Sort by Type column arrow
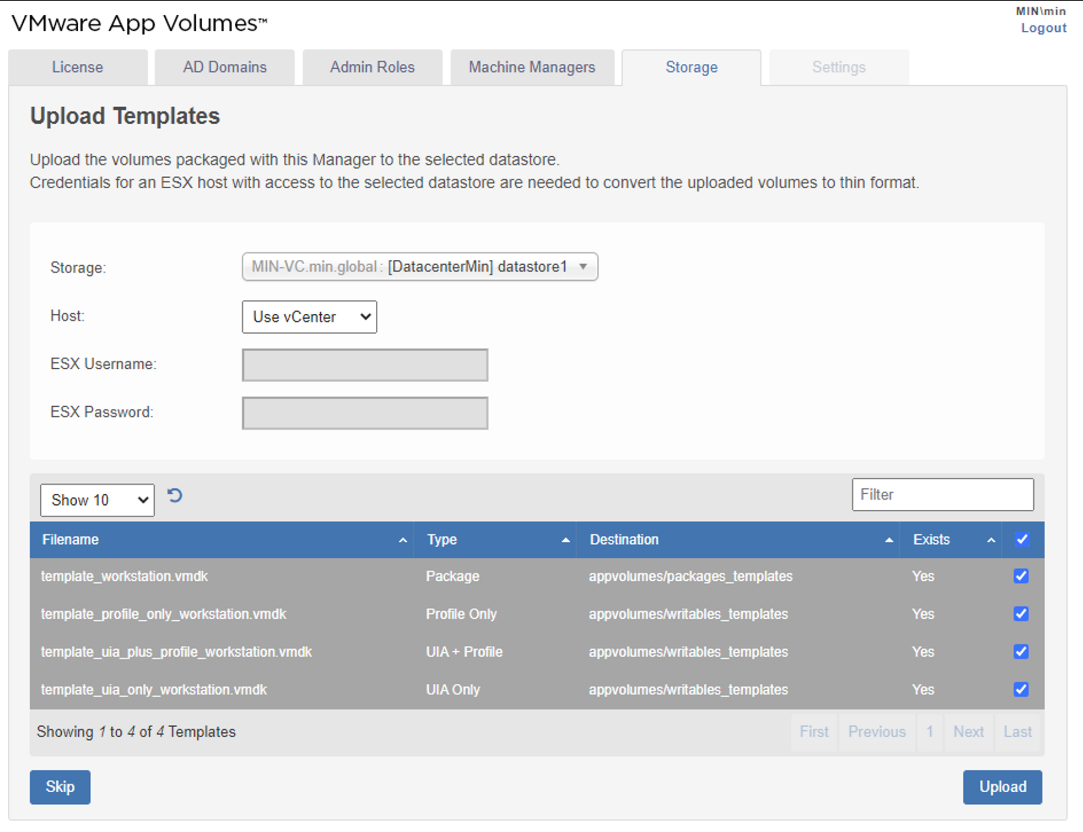Screen dimensions: 1083x832 pos(566,541)
